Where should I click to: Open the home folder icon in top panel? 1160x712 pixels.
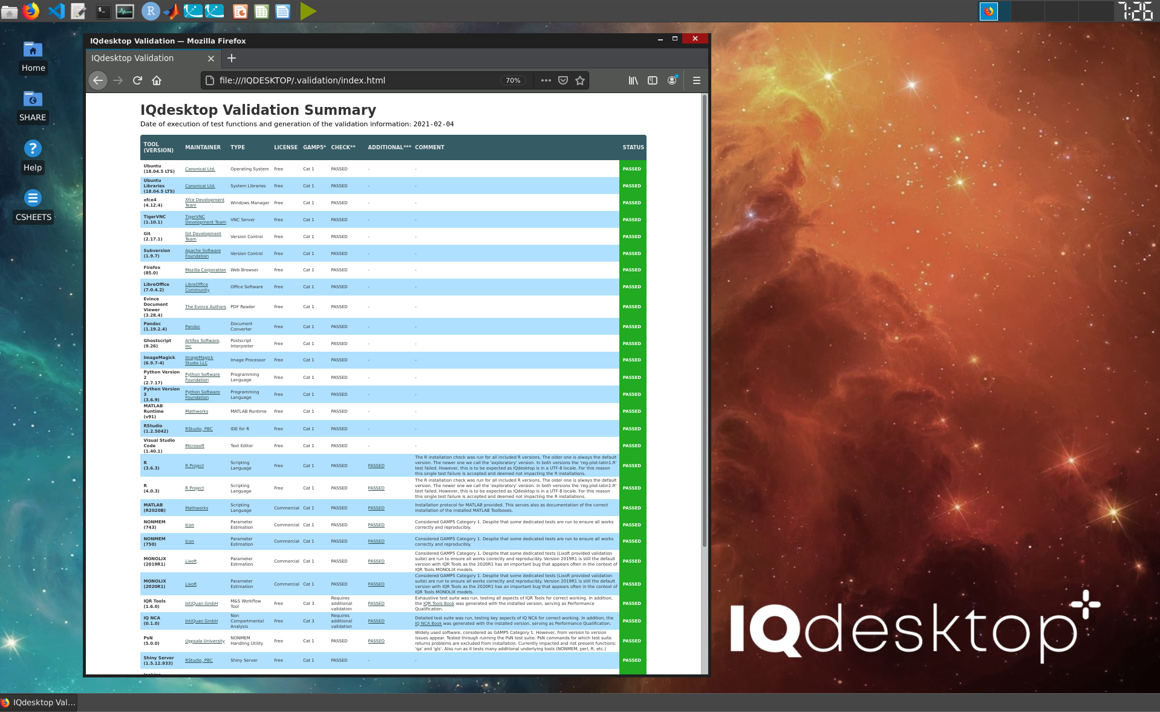click(9, 11)
